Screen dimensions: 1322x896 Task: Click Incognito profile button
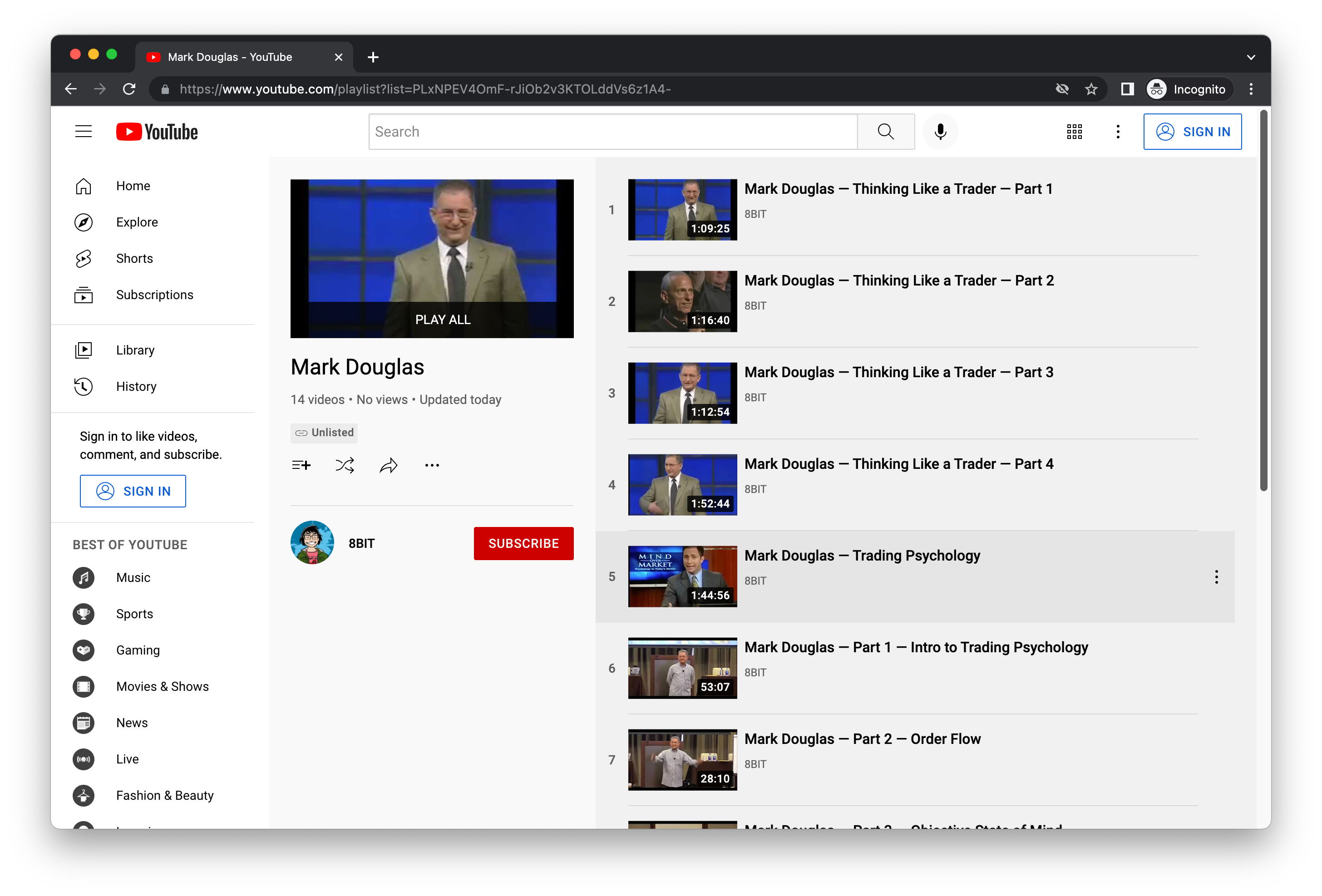pos(1189,89)
